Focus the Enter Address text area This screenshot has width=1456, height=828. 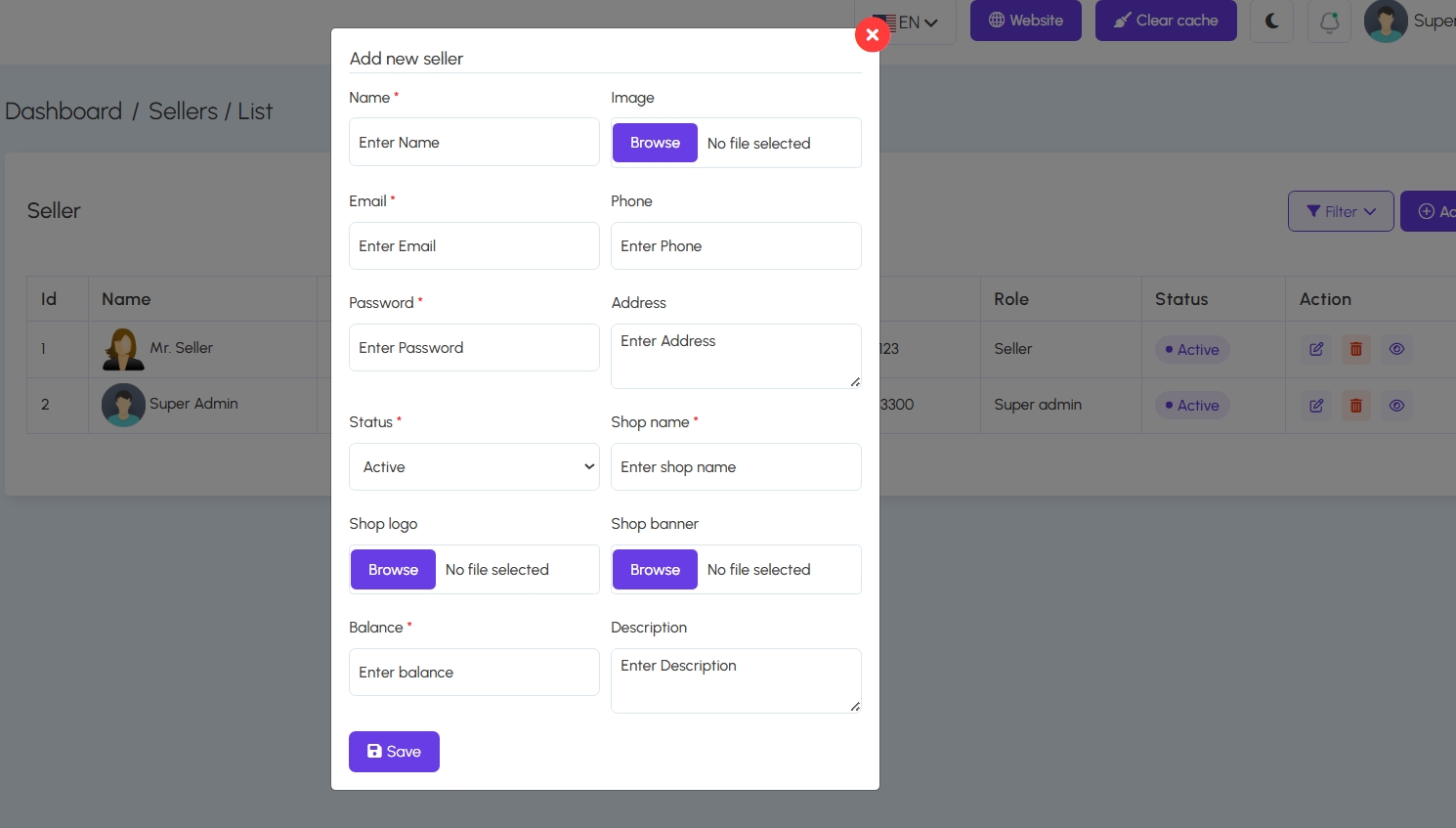pyautogui.click(x=736, y=356)
